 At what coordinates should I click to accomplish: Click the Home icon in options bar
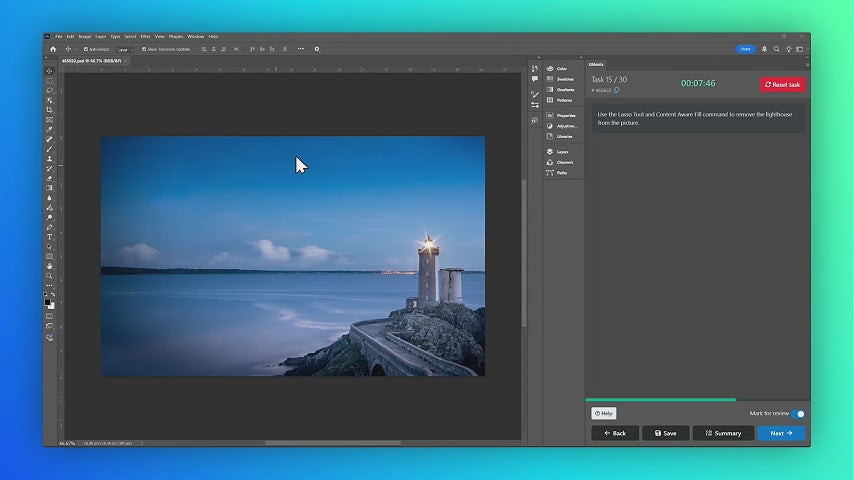click(x=52, y=49)
